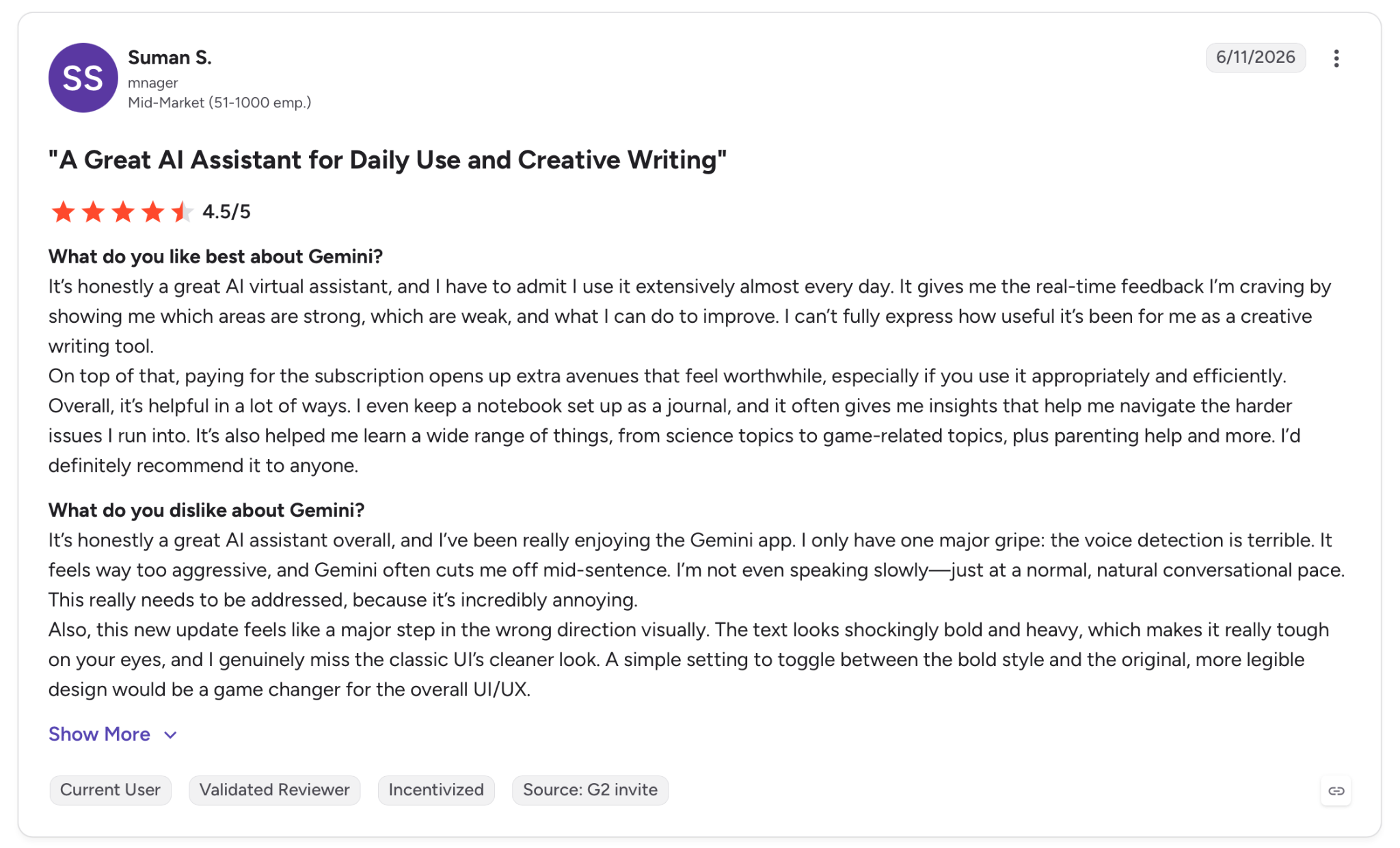The width and height of the screenshot is (1400, 848).
Task: Click the "What do you dislike" heading
Action: pos(206,510)
